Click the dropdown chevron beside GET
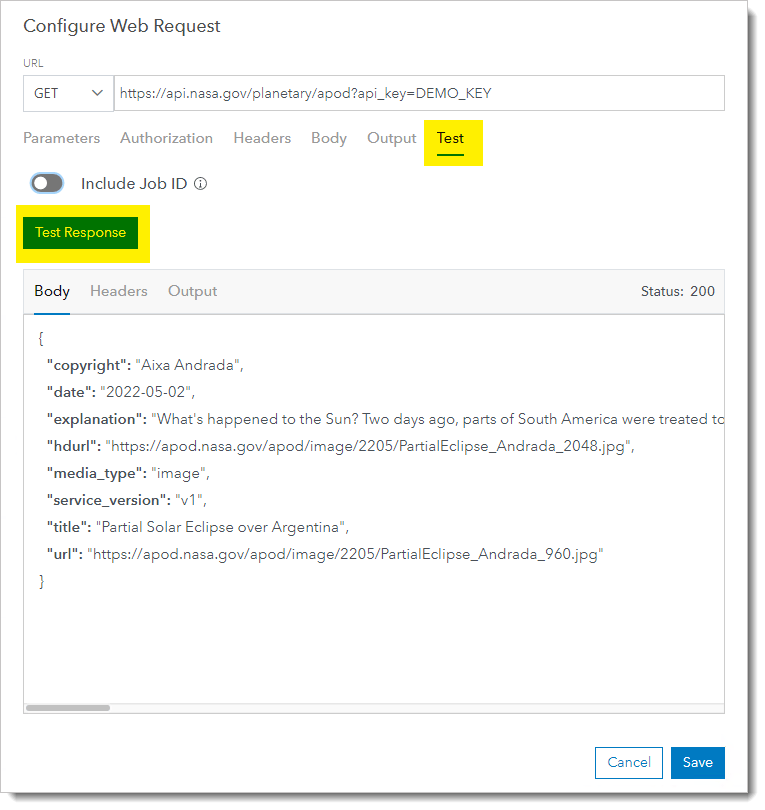Viewport: 765px width, 810px height. [x=97, y=93]
